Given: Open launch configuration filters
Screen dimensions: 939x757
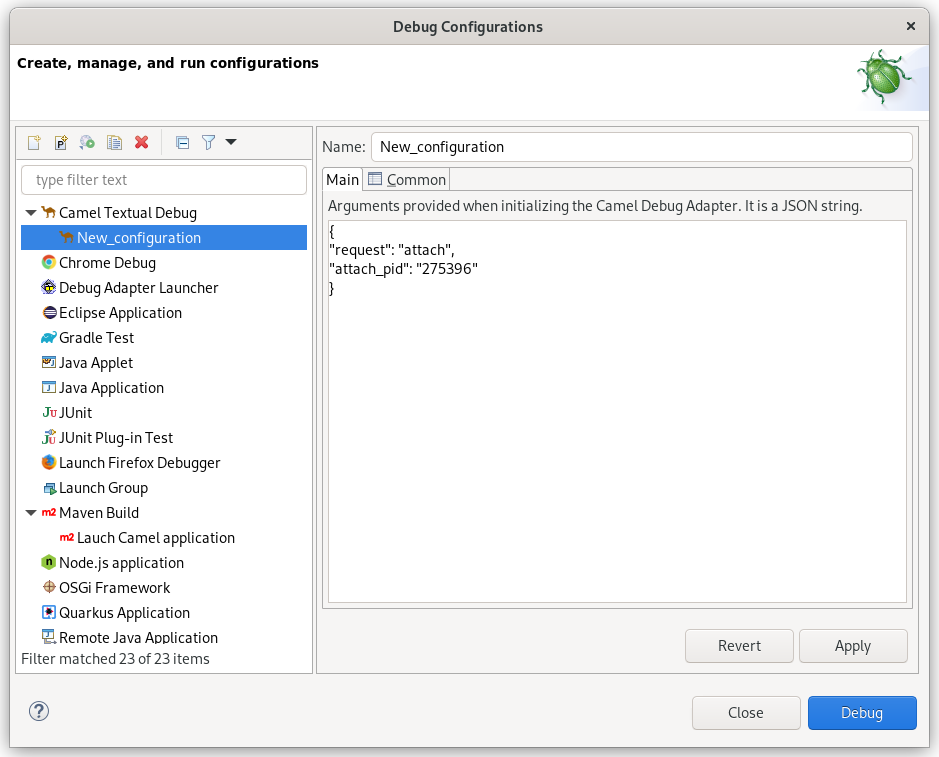Looking at the screenshot, I should pyautogui.click(x=208, y=142).
